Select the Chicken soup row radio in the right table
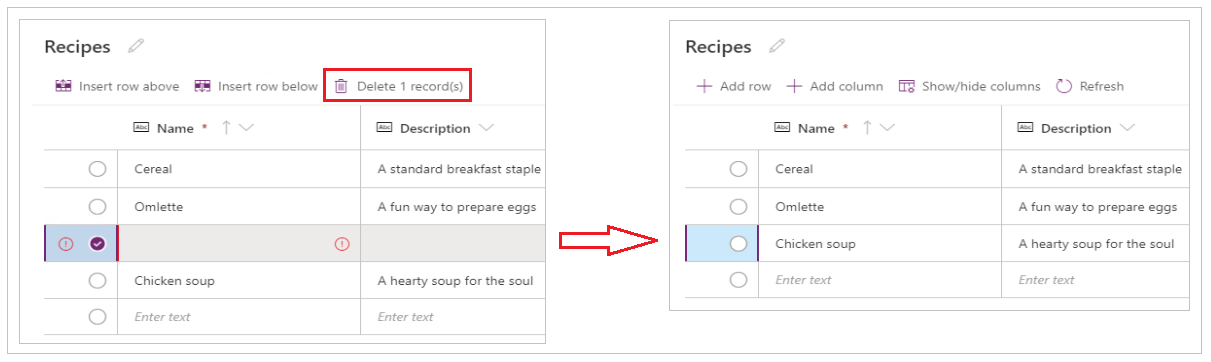 (738, 244)
